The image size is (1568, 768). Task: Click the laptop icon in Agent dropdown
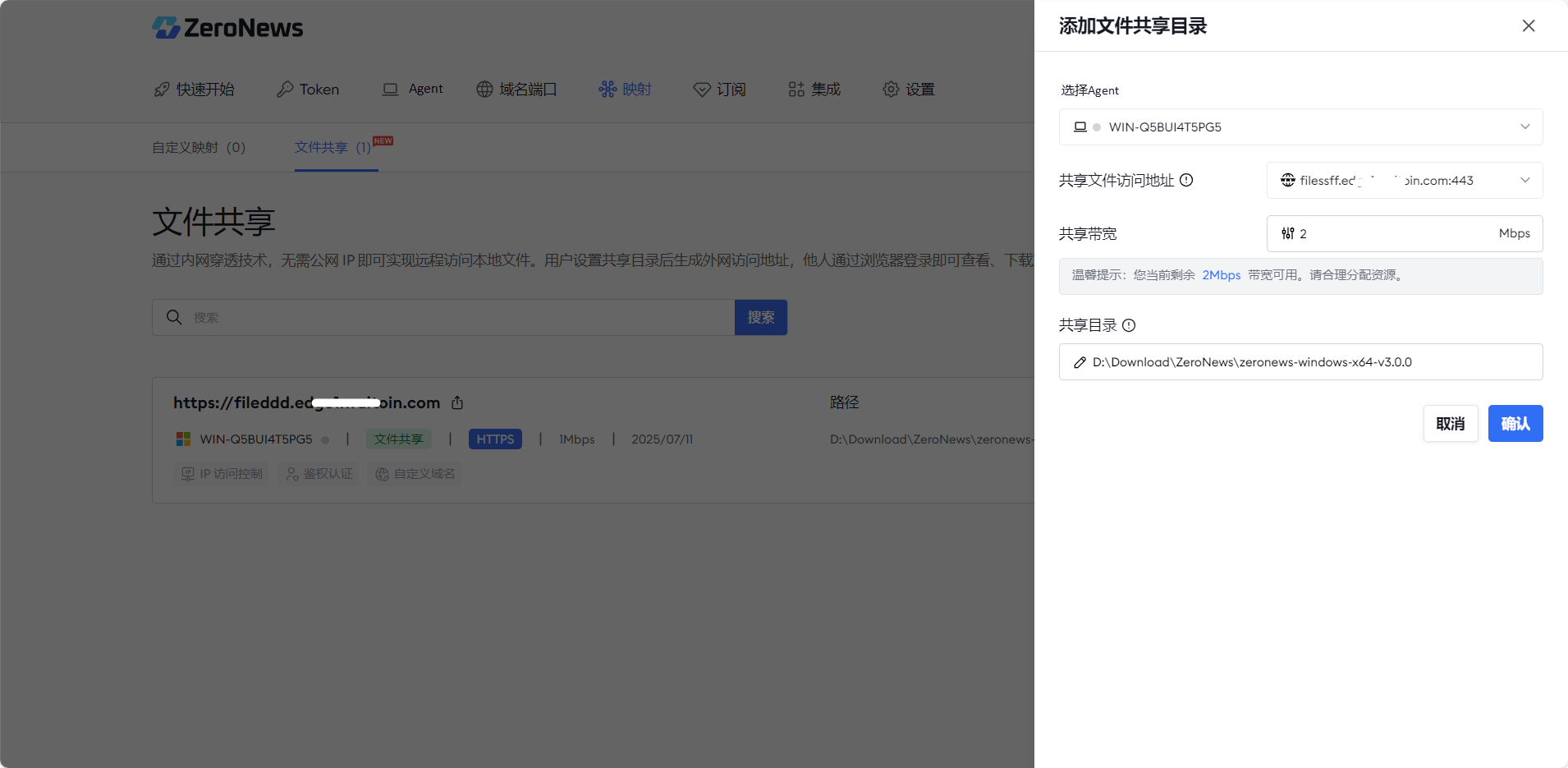tap(1080, 126)
